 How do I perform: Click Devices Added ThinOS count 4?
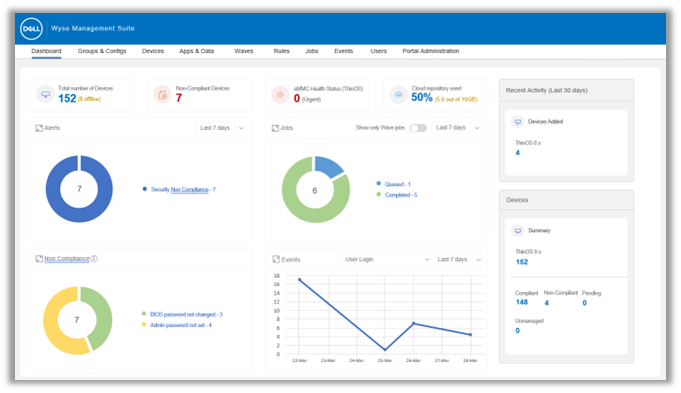[517, 153]
